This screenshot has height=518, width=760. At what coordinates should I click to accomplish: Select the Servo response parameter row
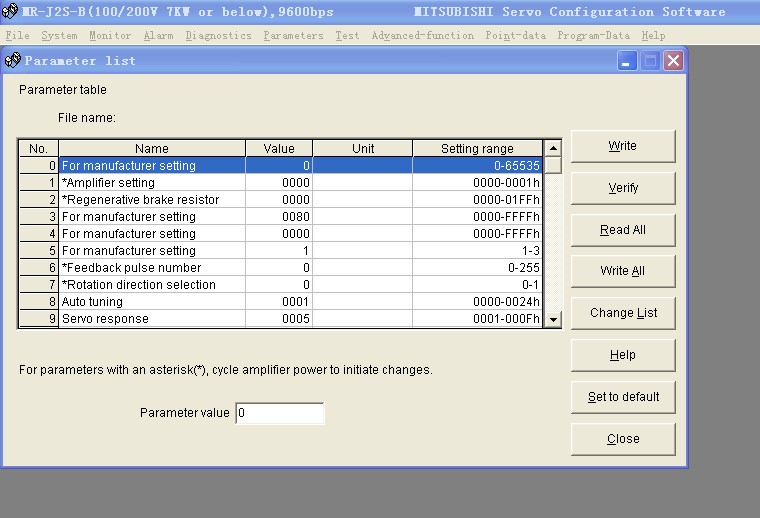[152, 319]
